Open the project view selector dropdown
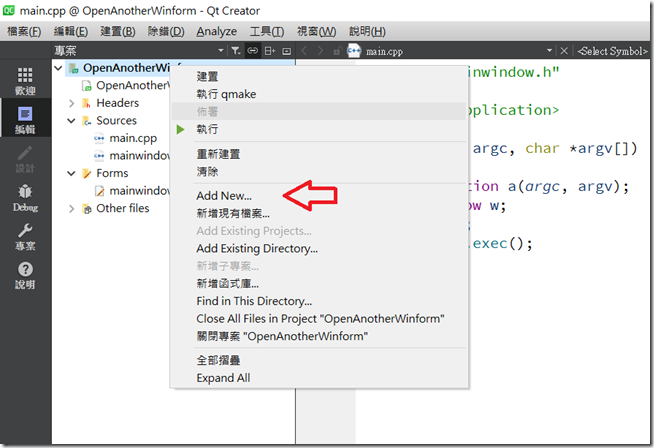This screenshot has height=448, width=654. [221, 51]
